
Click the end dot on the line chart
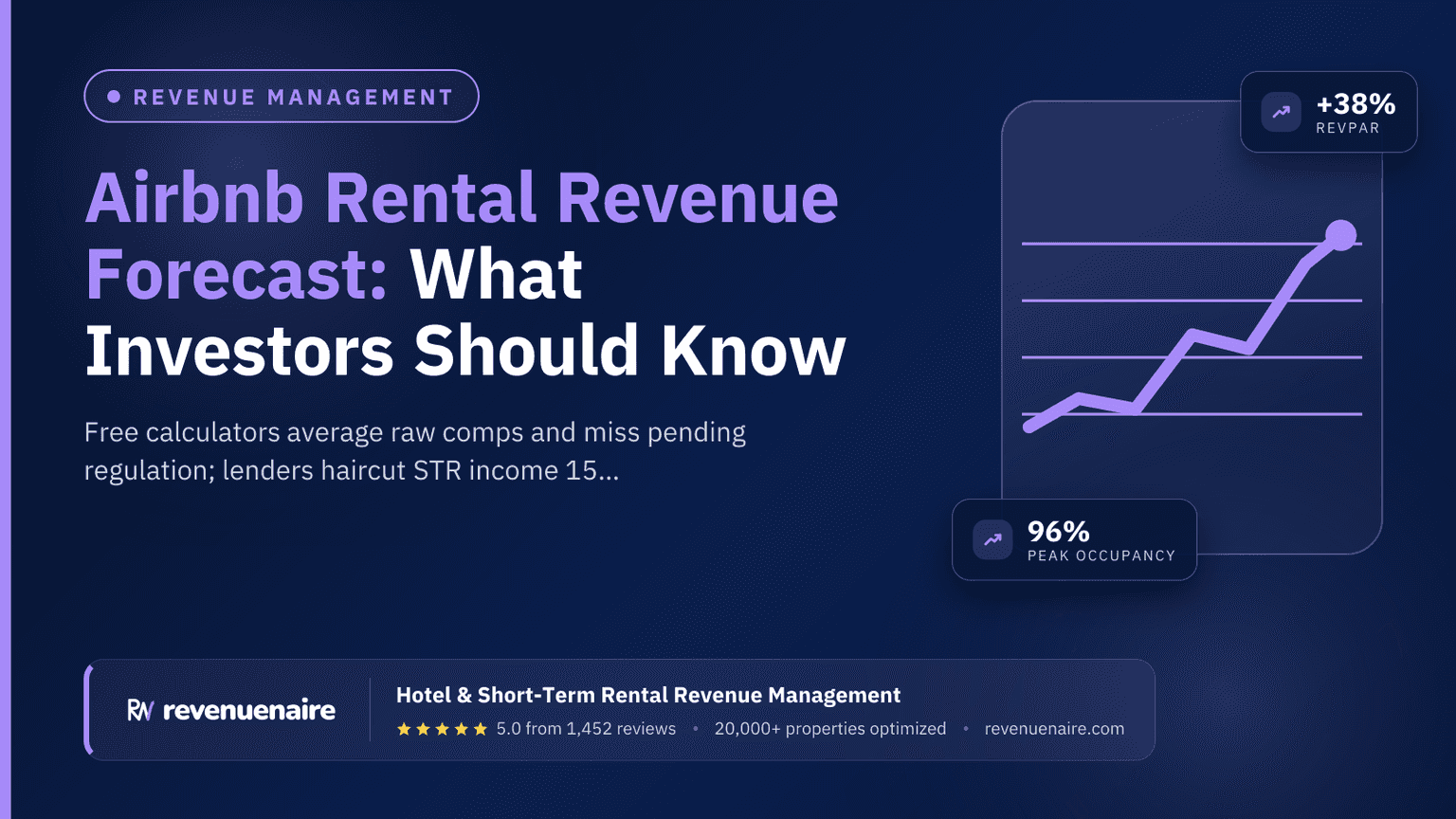click(x=1340, y=235)
